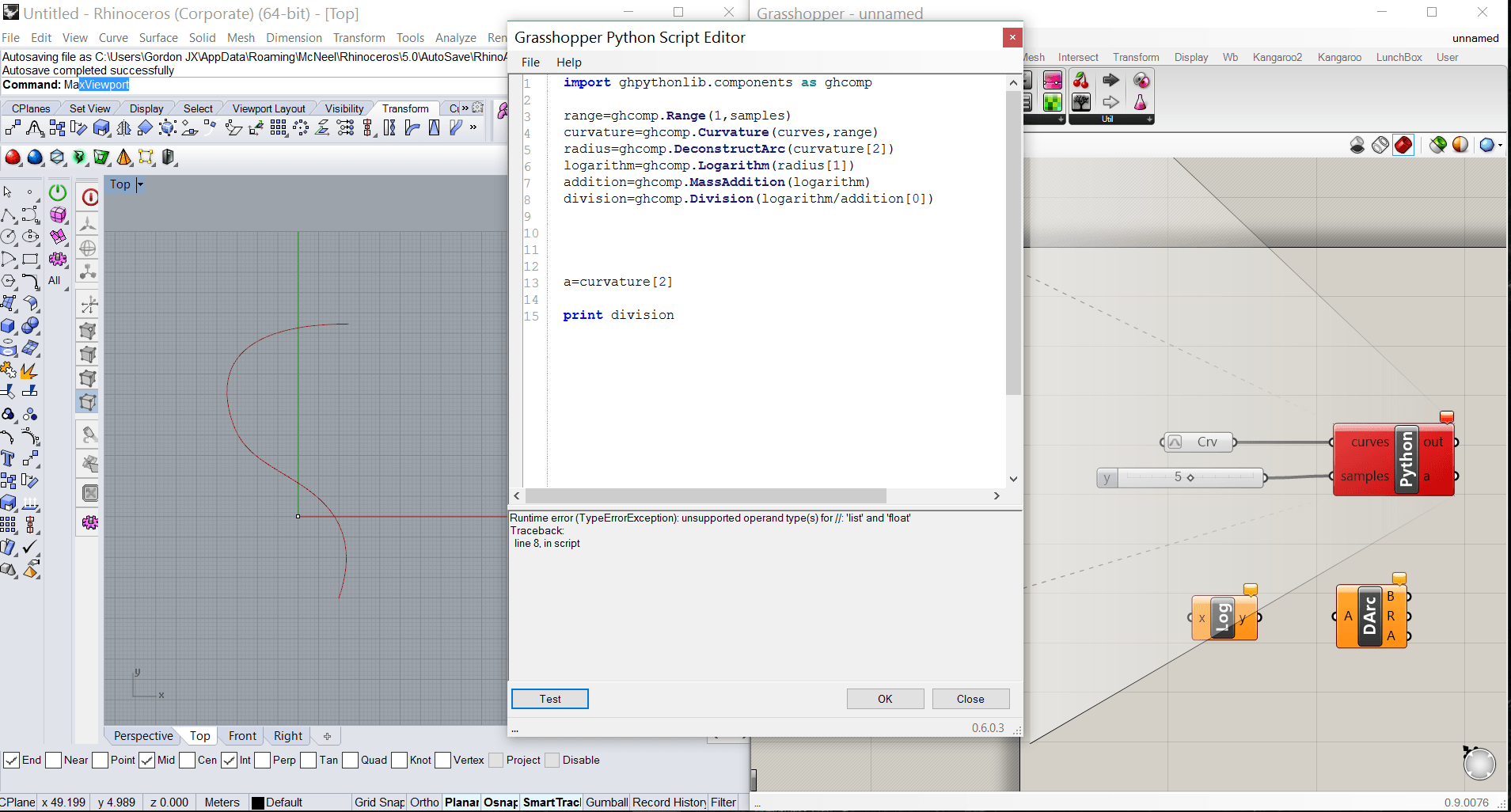
Task: Click the red stop icon in viewport sidebar
Action: pyautogui.click(x=90, y=197)
